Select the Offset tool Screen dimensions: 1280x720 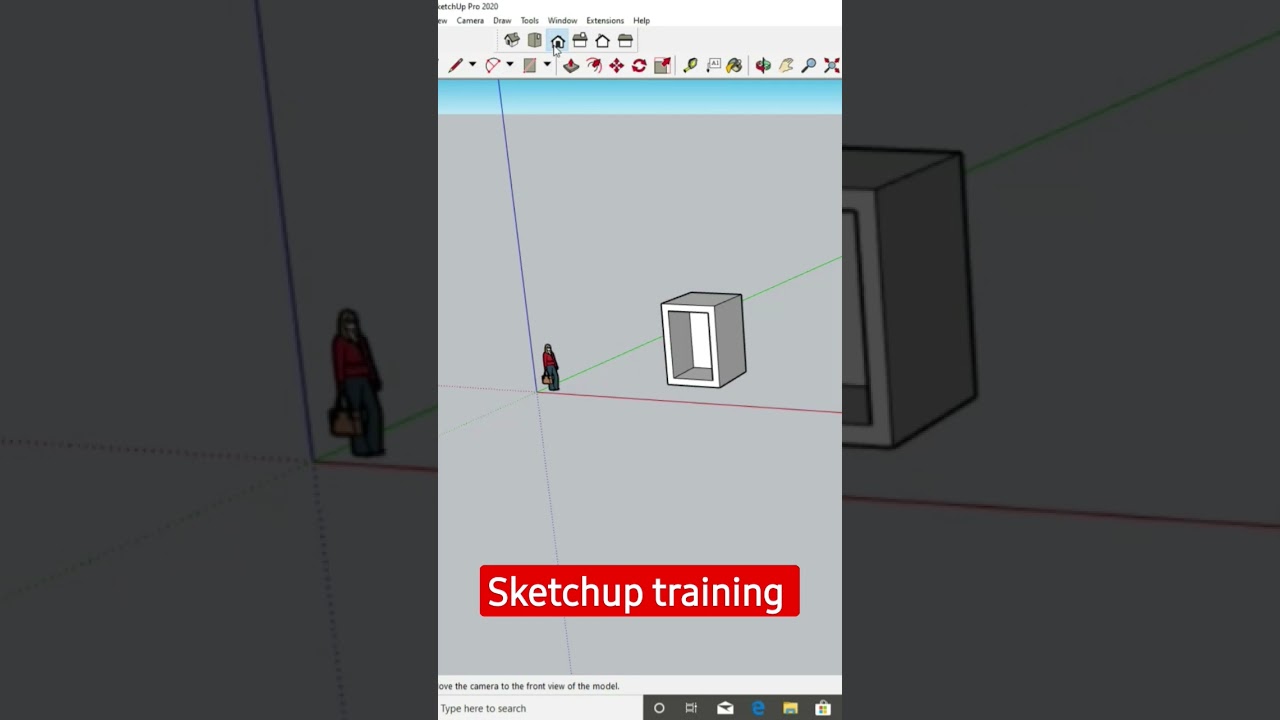pos(594,65)
